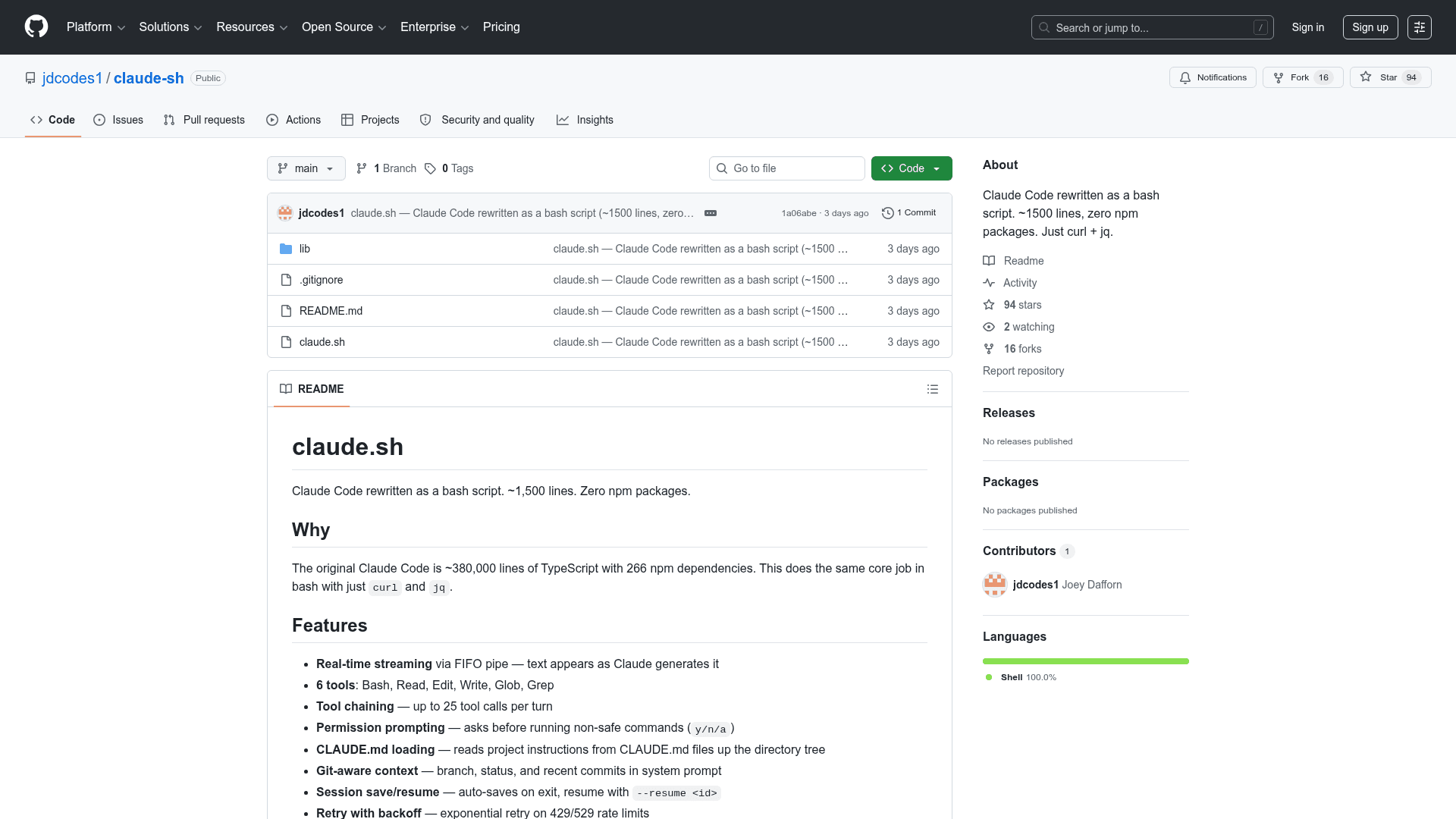This screenshot has width=1456, height=819.
Task: Click the GitHub logo icon
Action: [x=36, y=27]
